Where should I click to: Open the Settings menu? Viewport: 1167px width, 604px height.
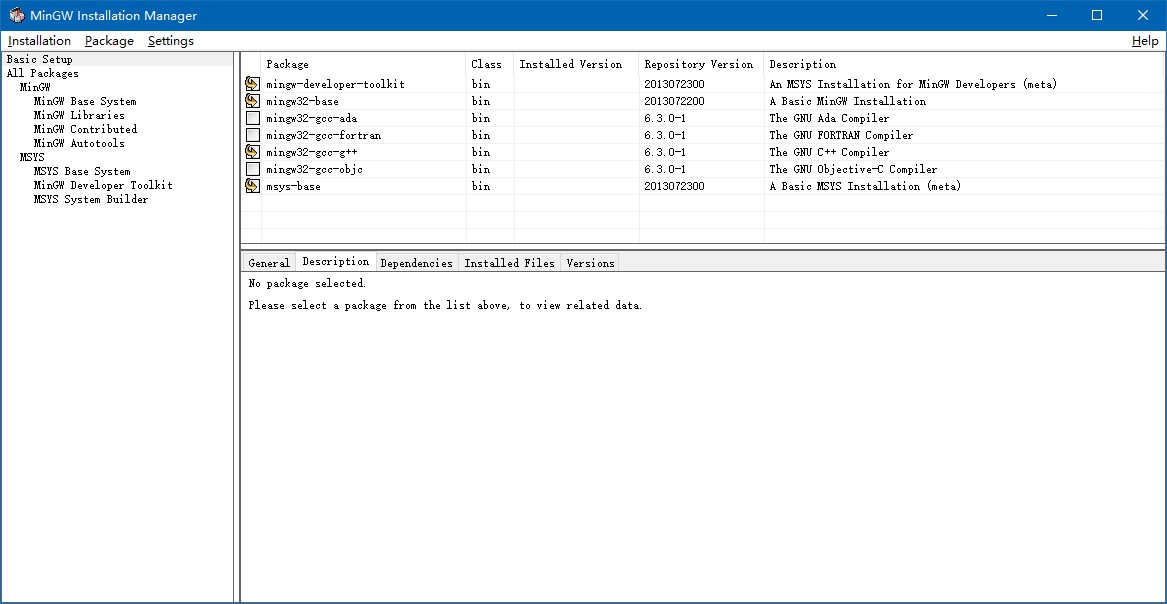click(170, 41)
